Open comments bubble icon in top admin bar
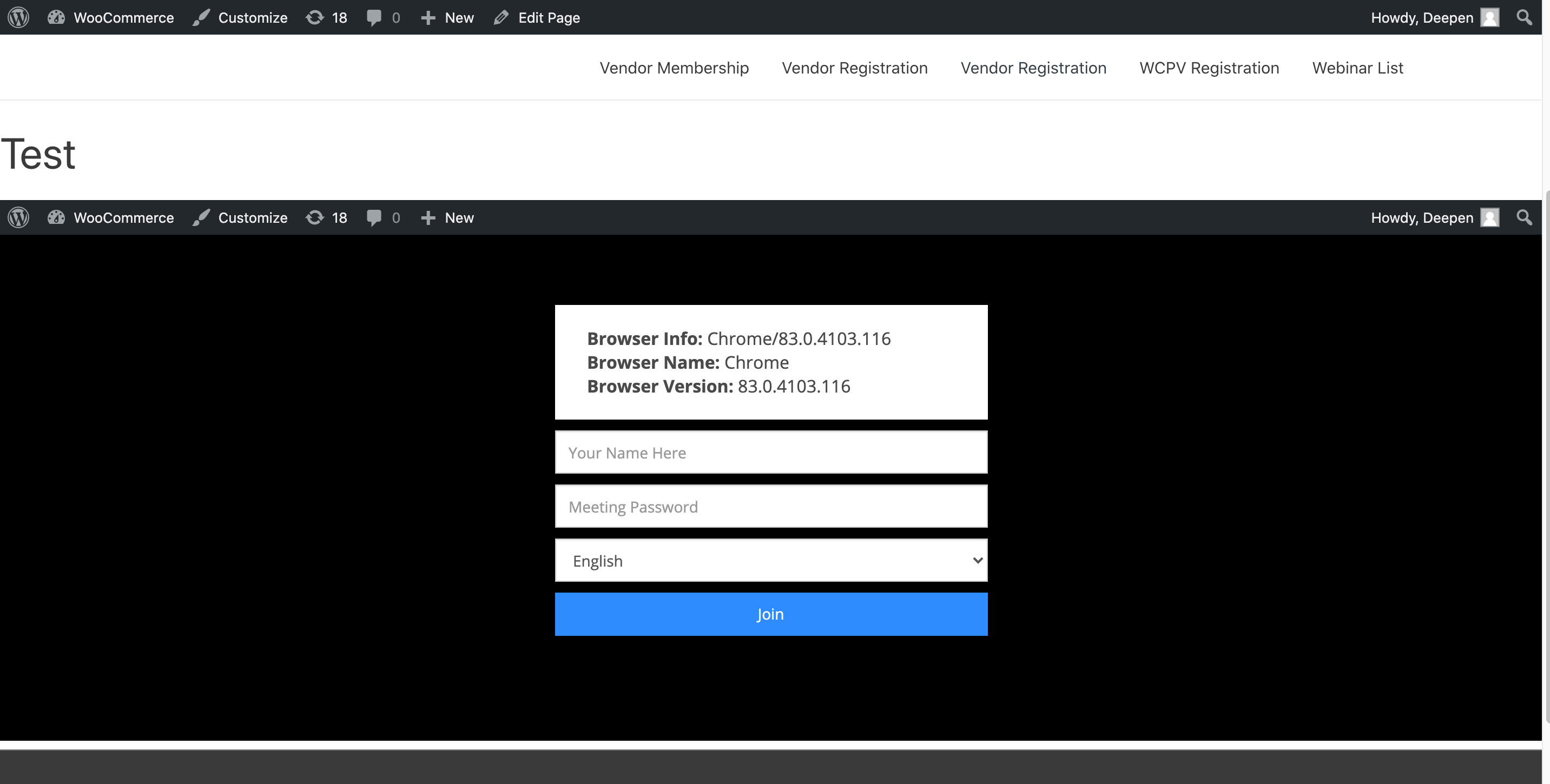 [x=382, y=17]
